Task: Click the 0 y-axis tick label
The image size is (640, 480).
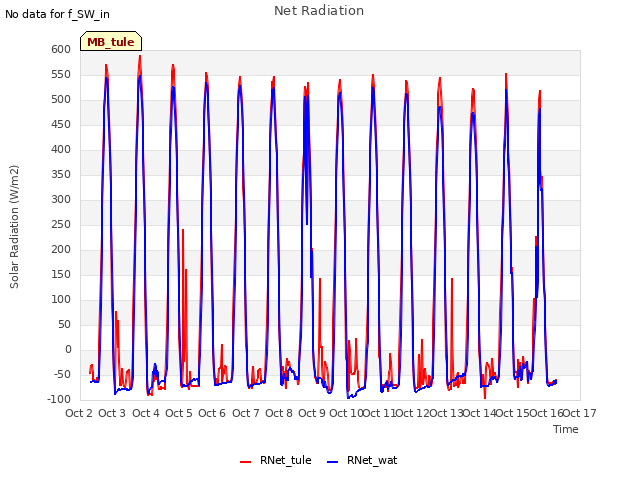Action: click(68, 349)
